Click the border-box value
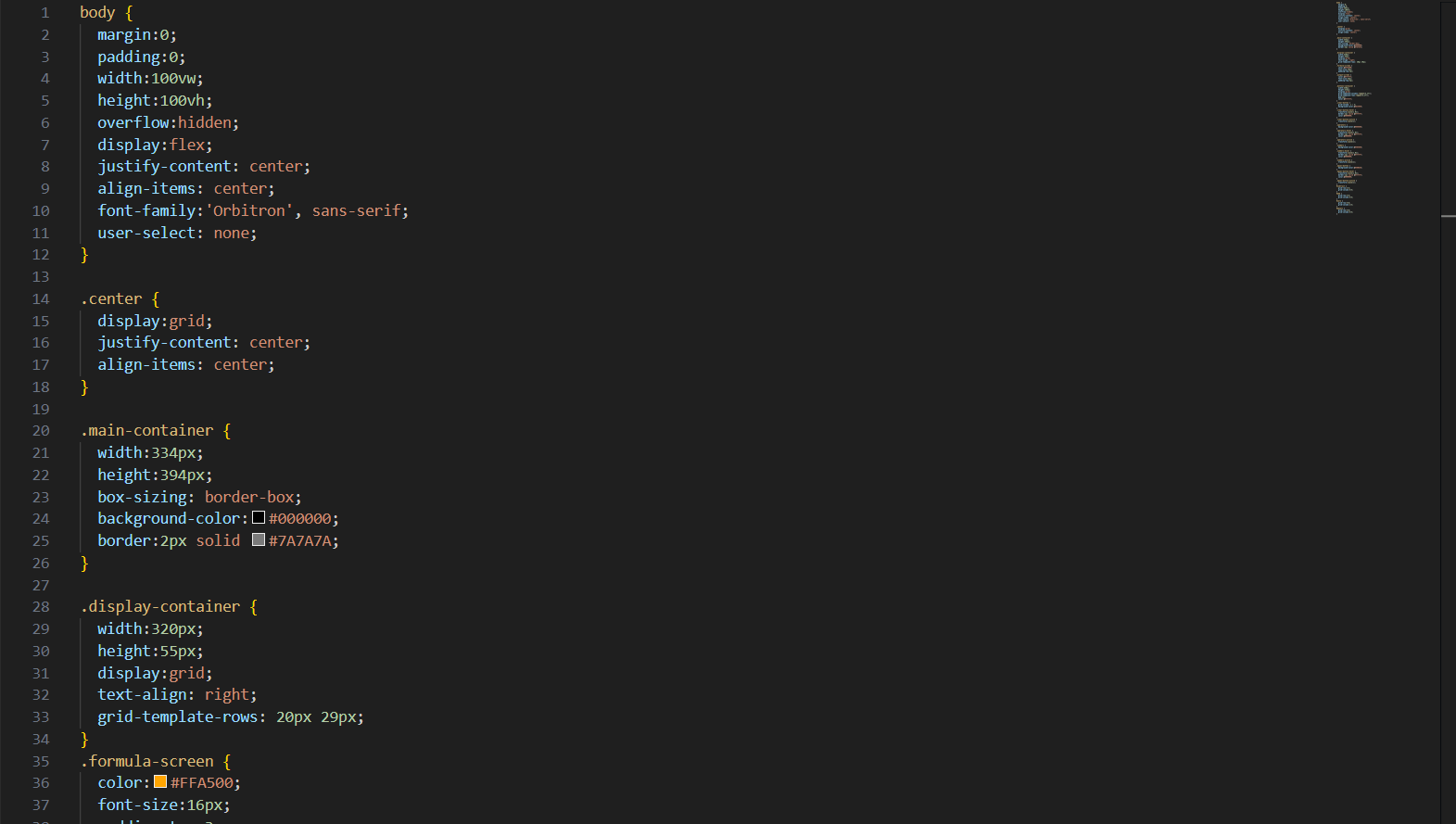Viewport: 1456px width, 824px height. pos(249,497)
